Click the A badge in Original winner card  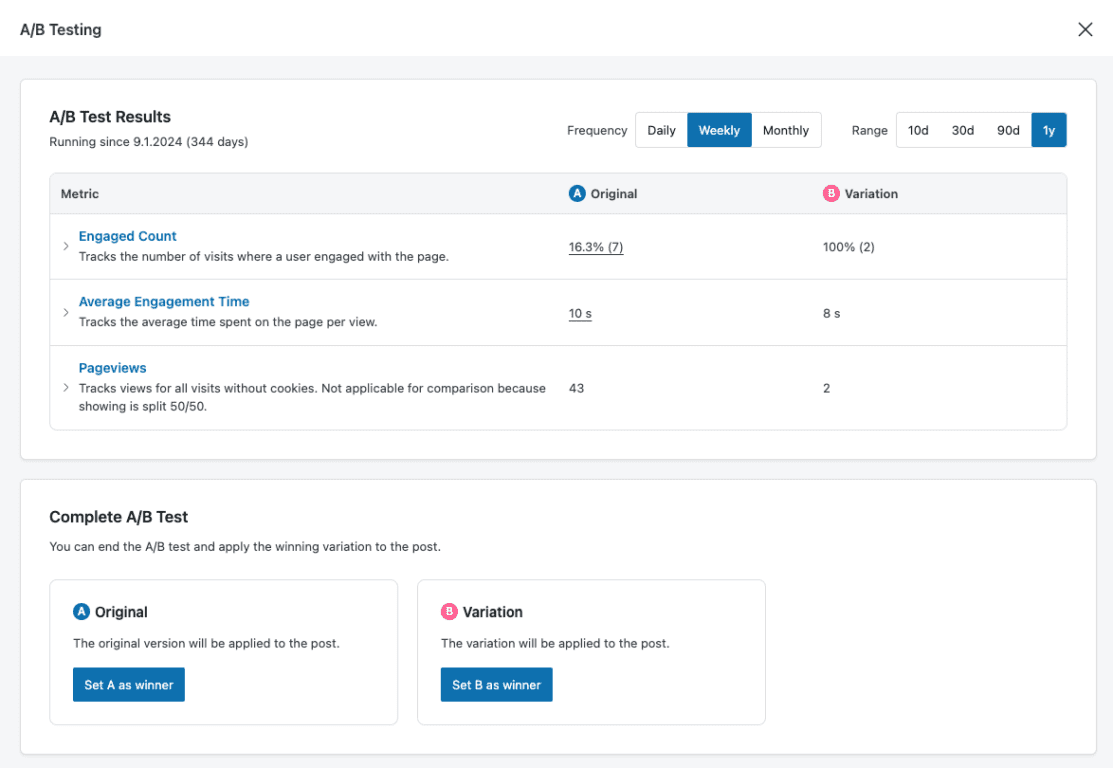(82, 612)
